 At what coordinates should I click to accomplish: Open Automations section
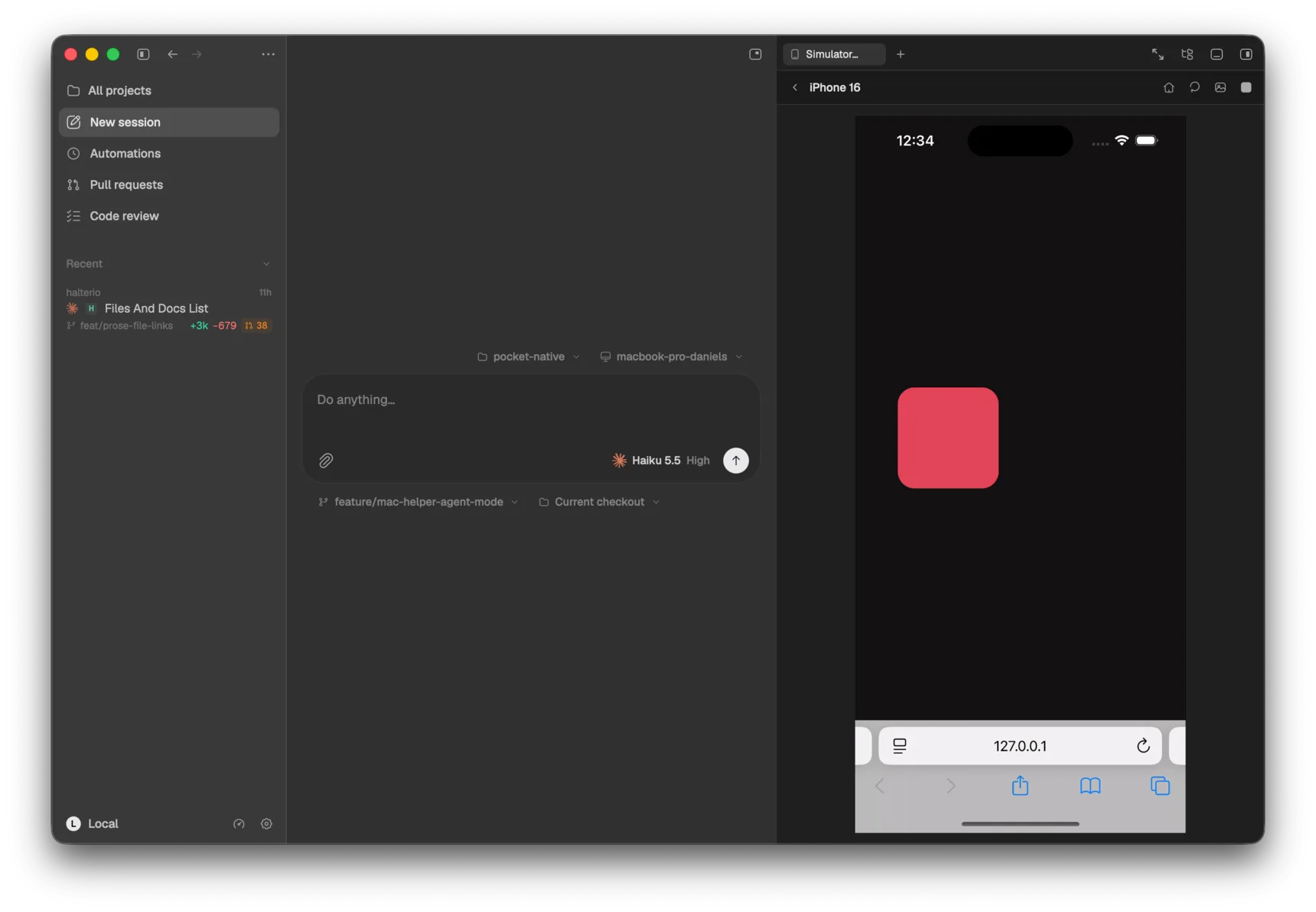(x=169, y=154)
